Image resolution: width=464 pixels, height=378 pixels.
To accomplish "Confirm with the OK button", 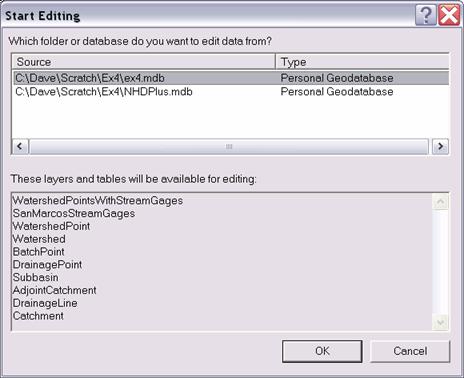I will (x=322, y=351).
